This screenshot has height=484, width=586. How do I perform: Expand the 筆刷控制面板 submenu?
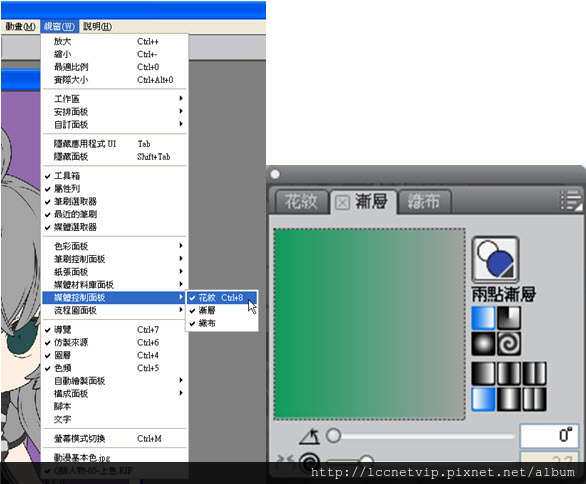[x=114, y=259]
